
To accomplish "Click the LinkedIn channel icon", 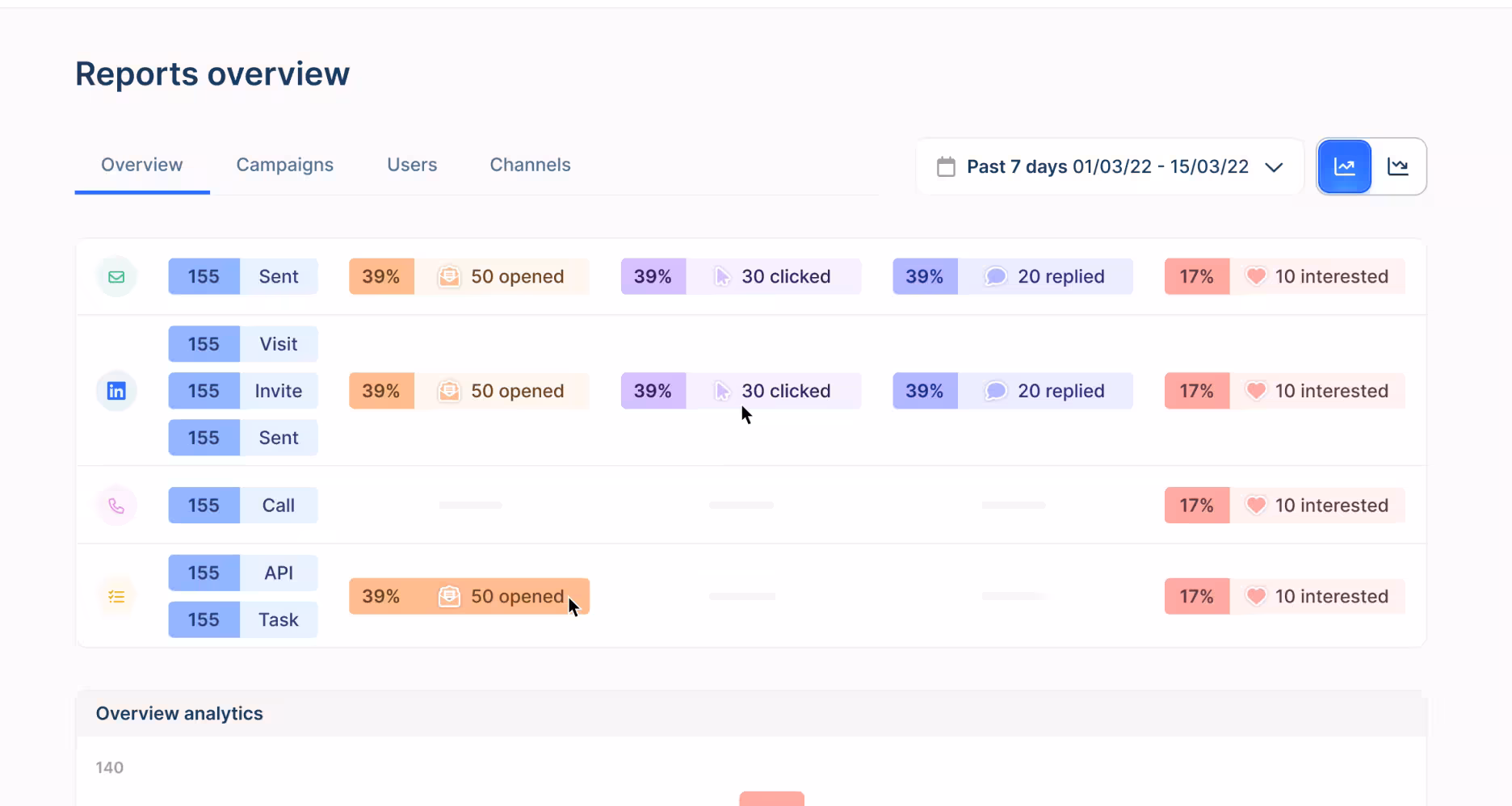I will click(x=116, y=392).
